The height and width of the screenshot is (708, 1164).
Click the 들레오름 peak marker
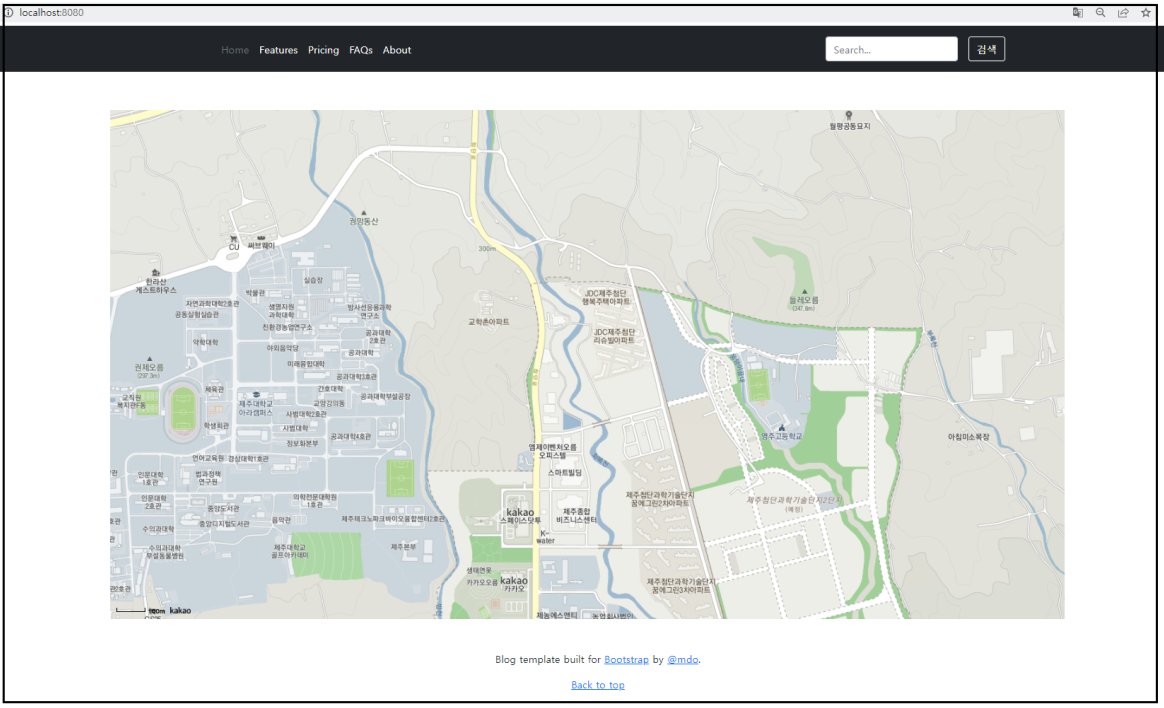(x=804, y=300)
